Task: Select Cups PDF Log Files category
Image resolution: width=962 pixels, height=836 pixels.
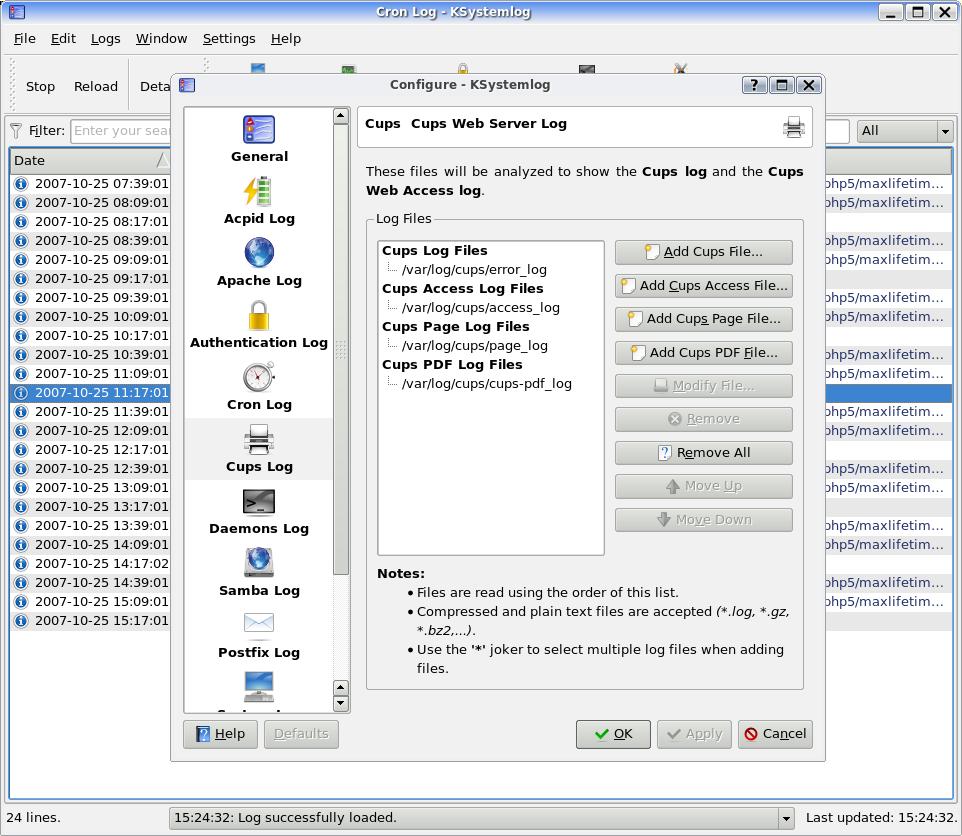Action: pyautogui.click(x=452, y=365)
